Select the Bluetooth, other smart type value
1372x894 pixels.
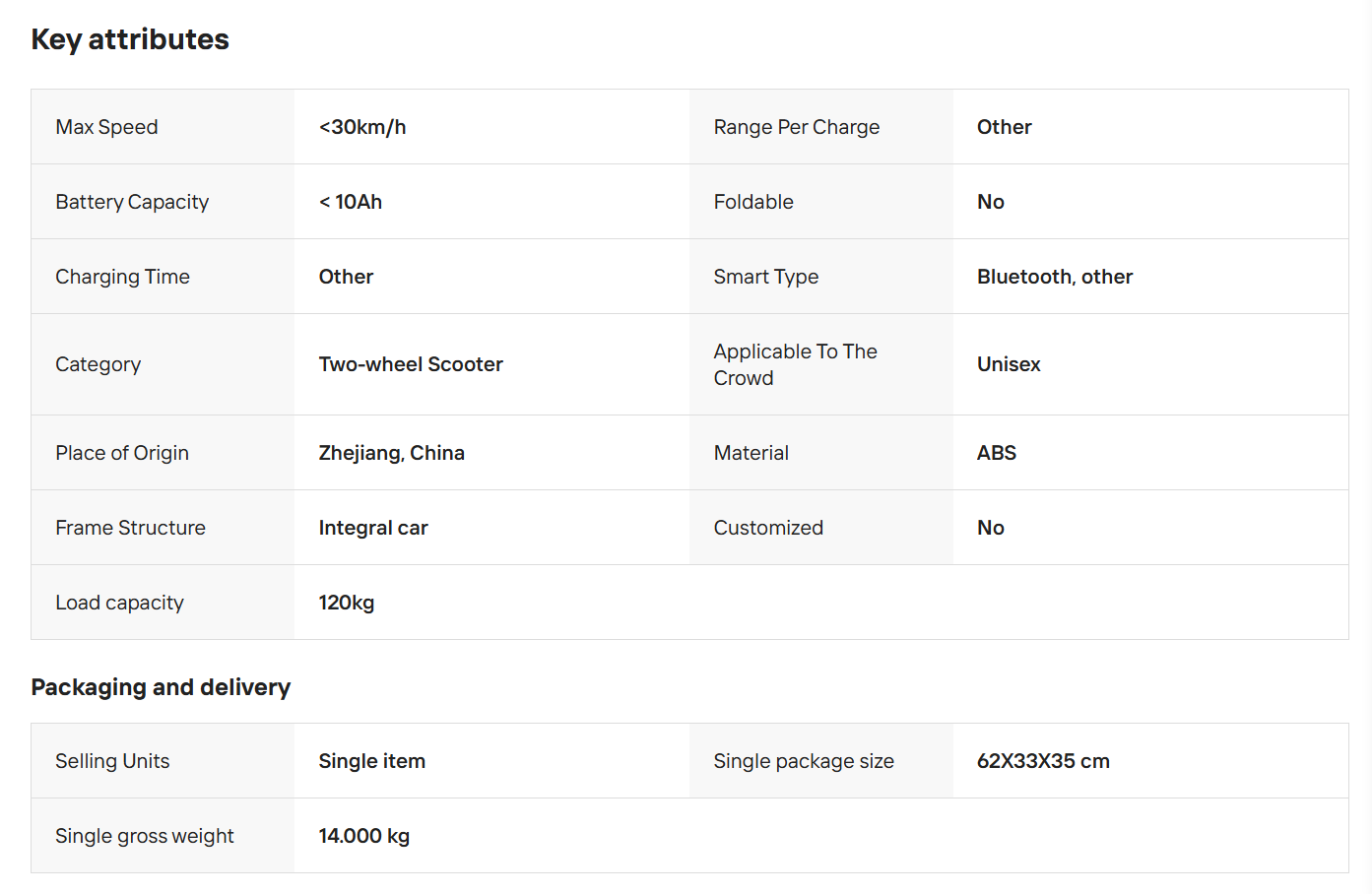1055,277
